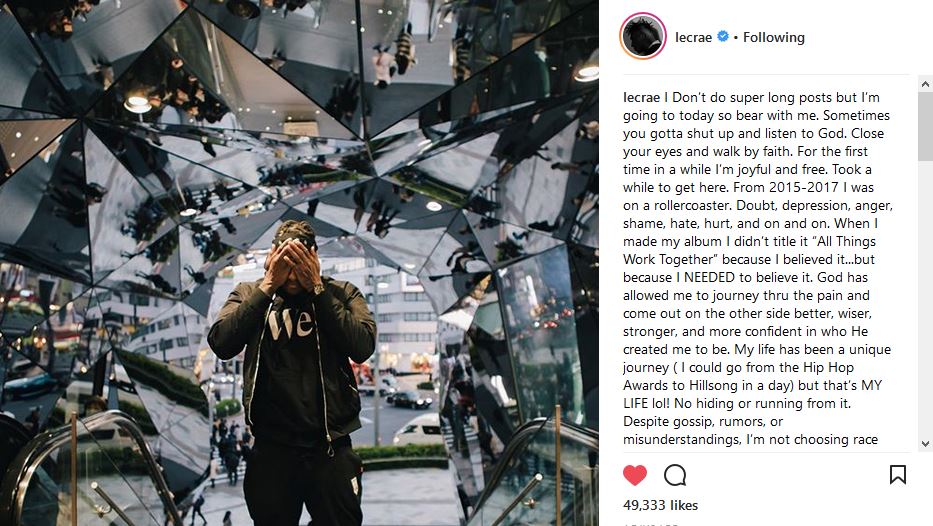
Task: Open lecrae's circular profile avatar
Action: (x=643, y=36)
